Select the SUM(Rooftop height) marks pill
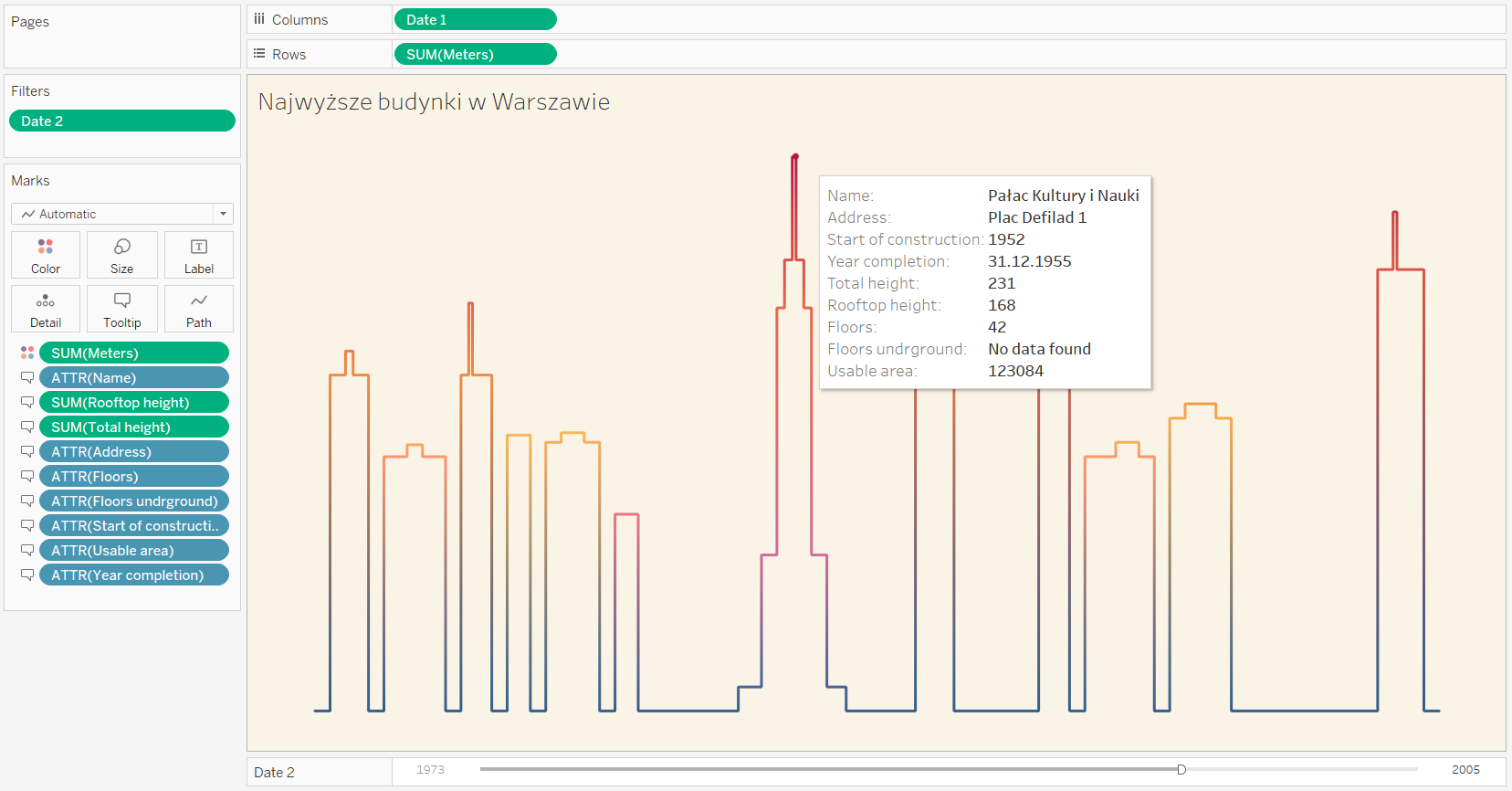 click(133, 402)
